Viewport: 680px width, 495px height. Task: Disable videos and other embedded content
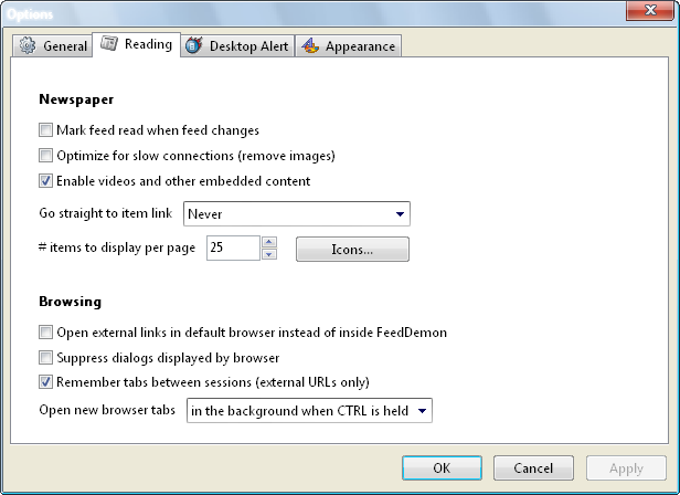[x=46, y=180]
